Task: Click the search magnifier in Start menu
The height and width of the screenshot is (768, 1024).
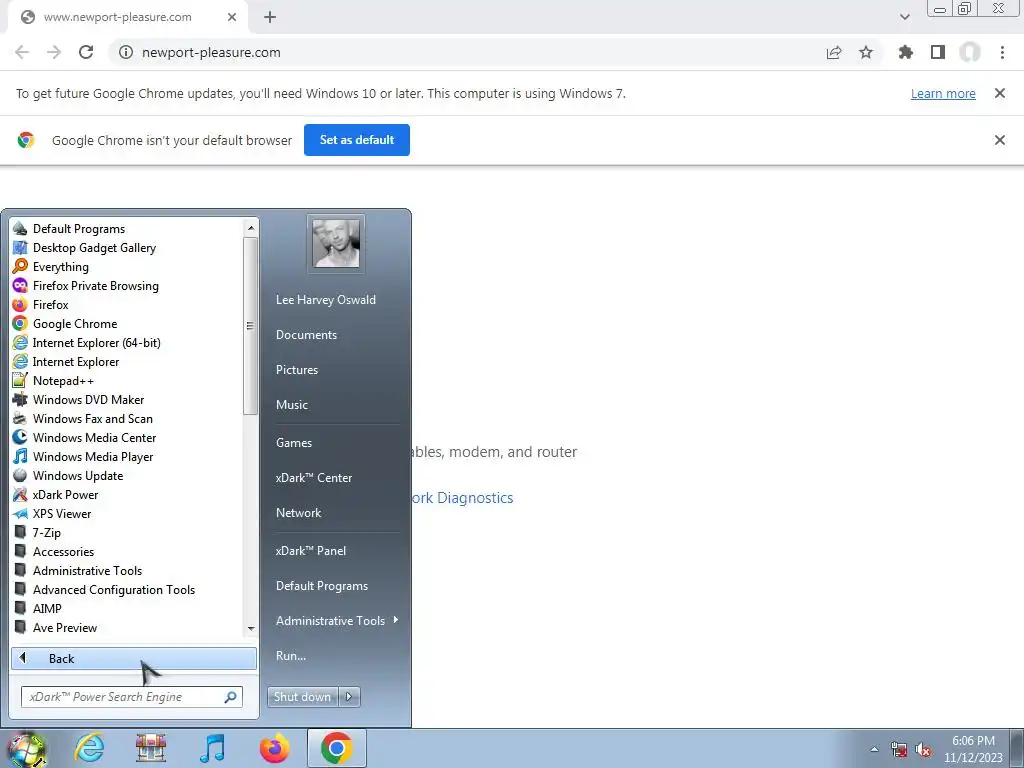Action: pyautogui.click(x=231, y=697)
